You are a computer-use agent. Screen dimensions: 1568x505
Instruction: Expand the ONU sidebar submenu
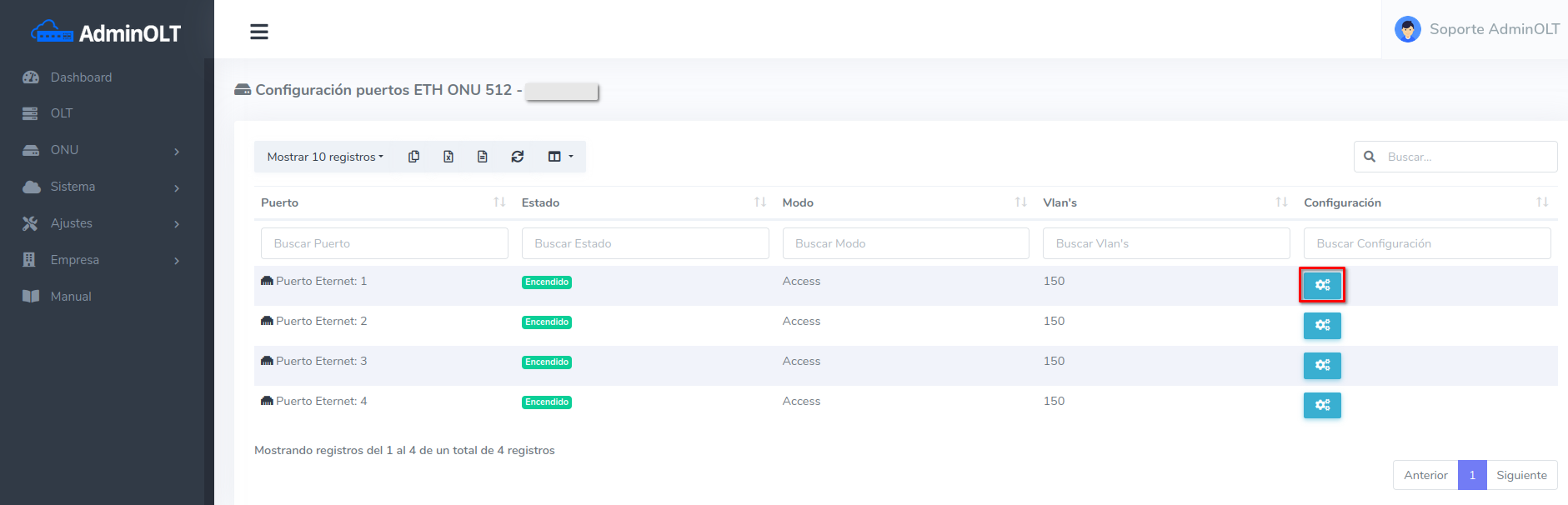click(x=102, y=150)
